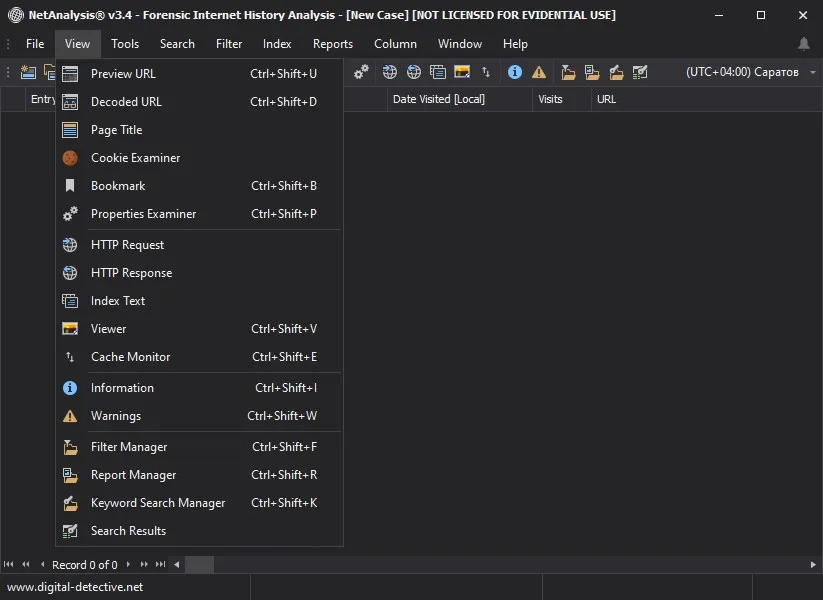Click Decoded URL menu icon
823x600 pixels.
click(x=70, y=102)
